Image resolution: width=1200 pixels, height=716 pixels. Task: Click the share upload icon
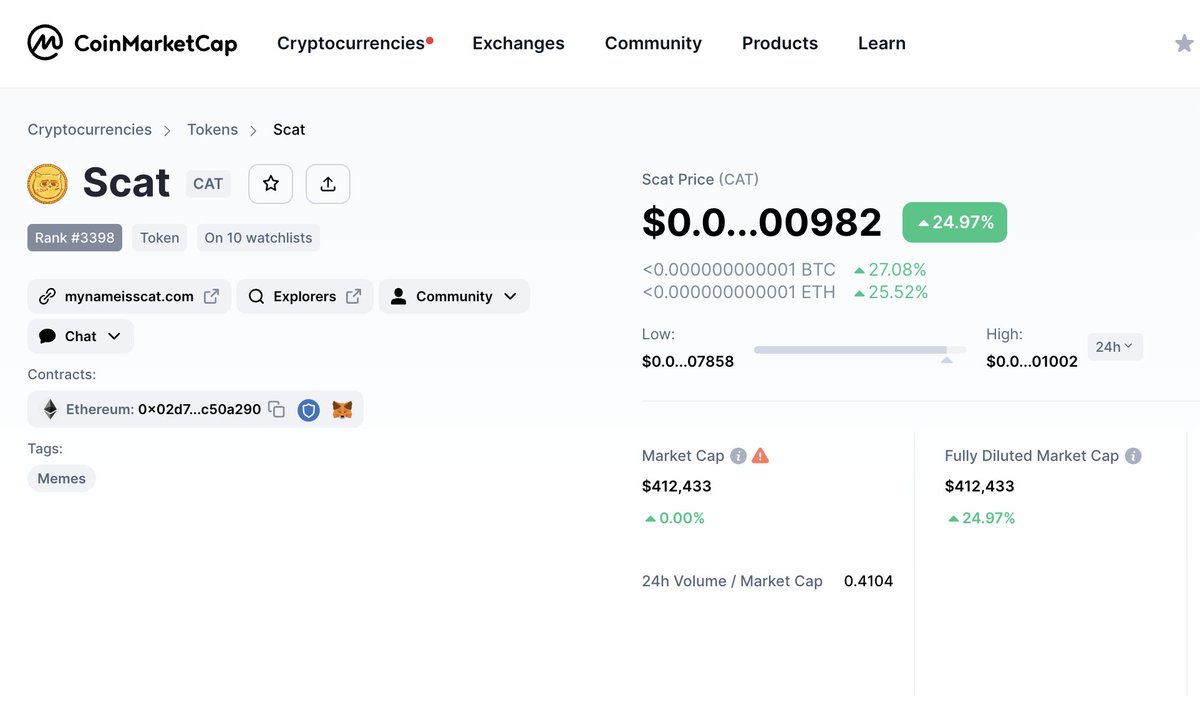328,184
